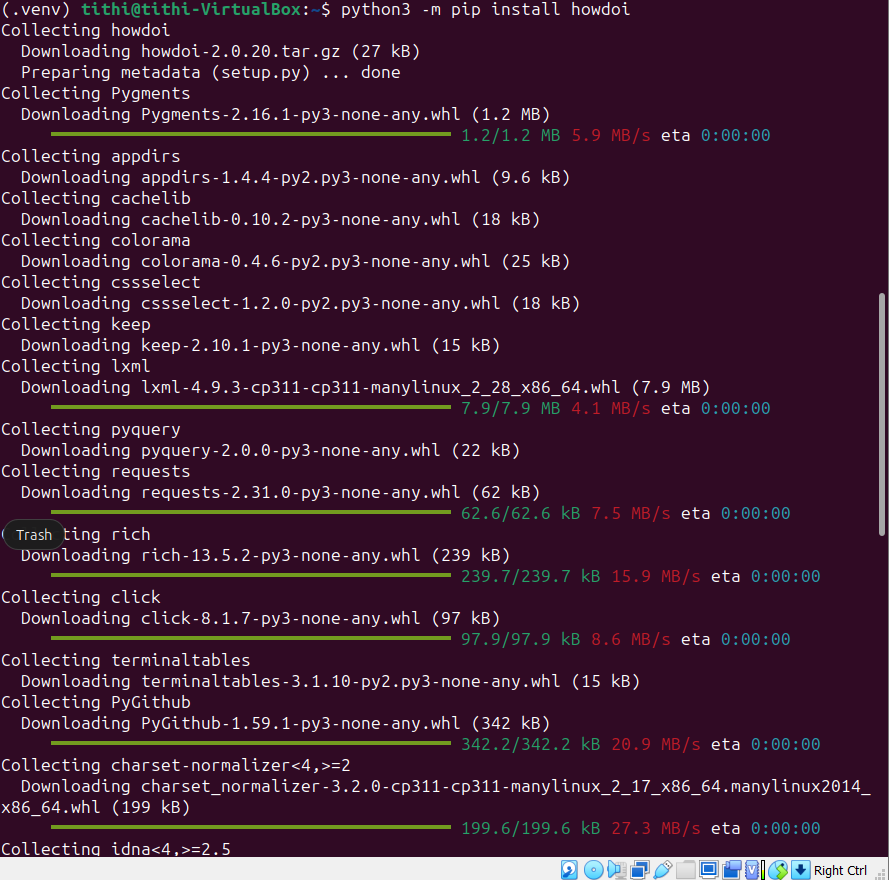Click the mouse integration indicator icon

[x=779, y=869]
